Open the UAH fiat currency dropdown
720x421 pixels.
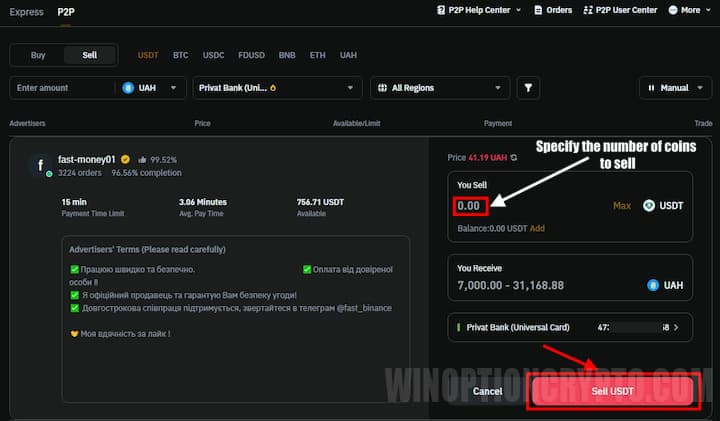(x=152, y=88)
